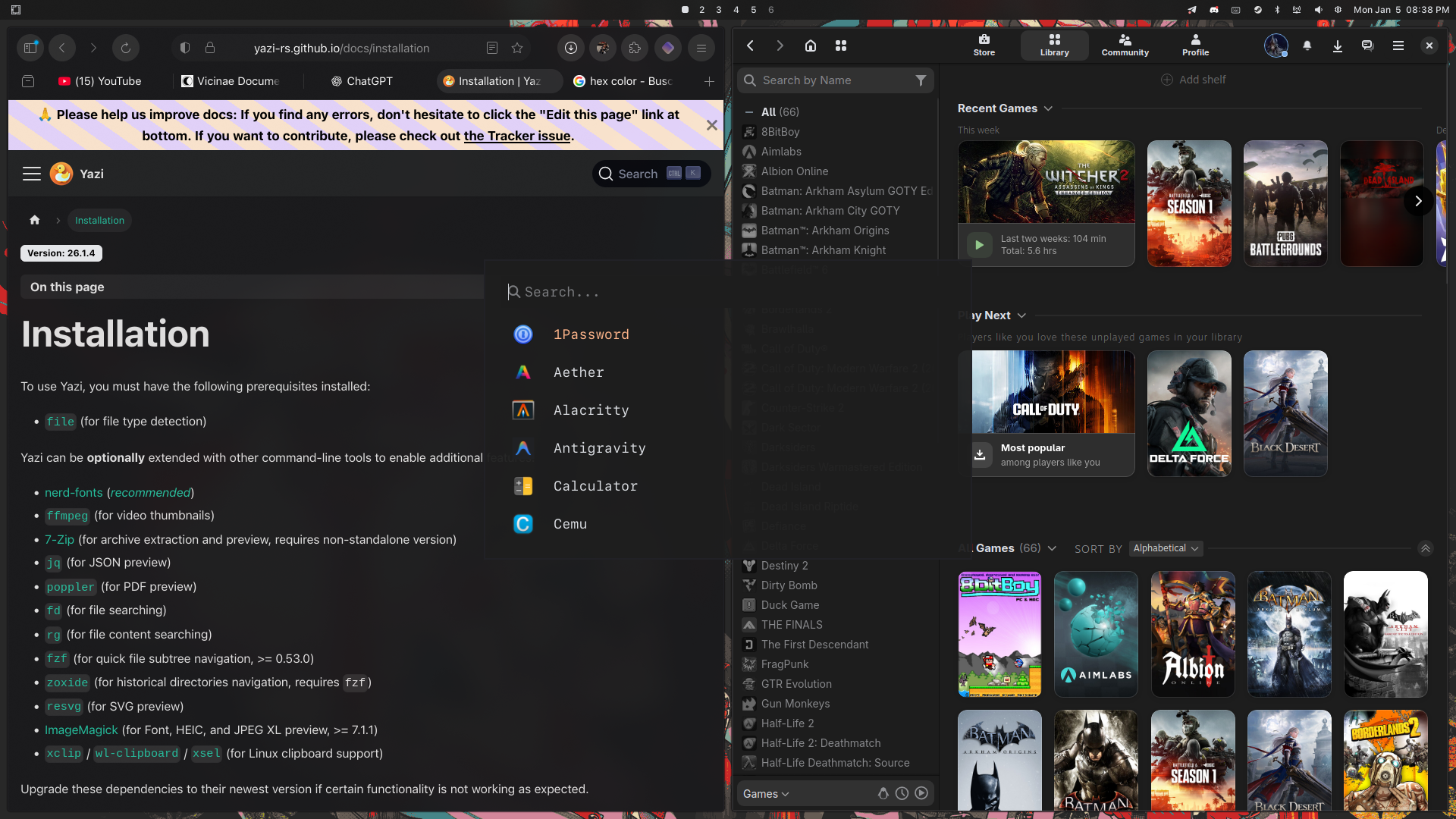Image resolution: width=1456 pixels, height=819 pixels.
Task: Switch to the Community tab
Action: point(1125,45)
